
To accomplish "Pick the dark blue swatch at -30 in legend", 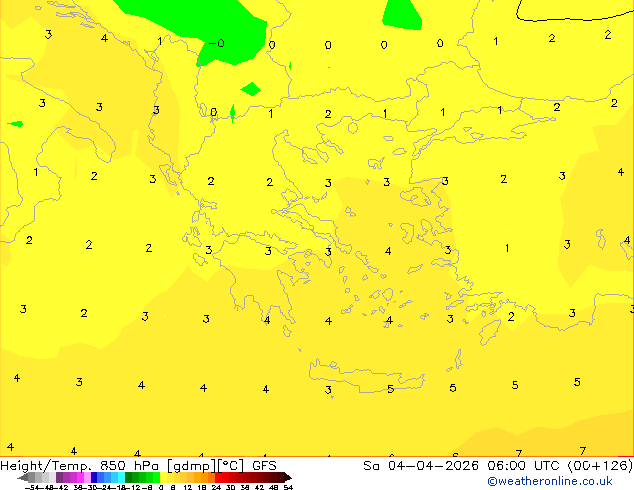I will coord(94,477).
